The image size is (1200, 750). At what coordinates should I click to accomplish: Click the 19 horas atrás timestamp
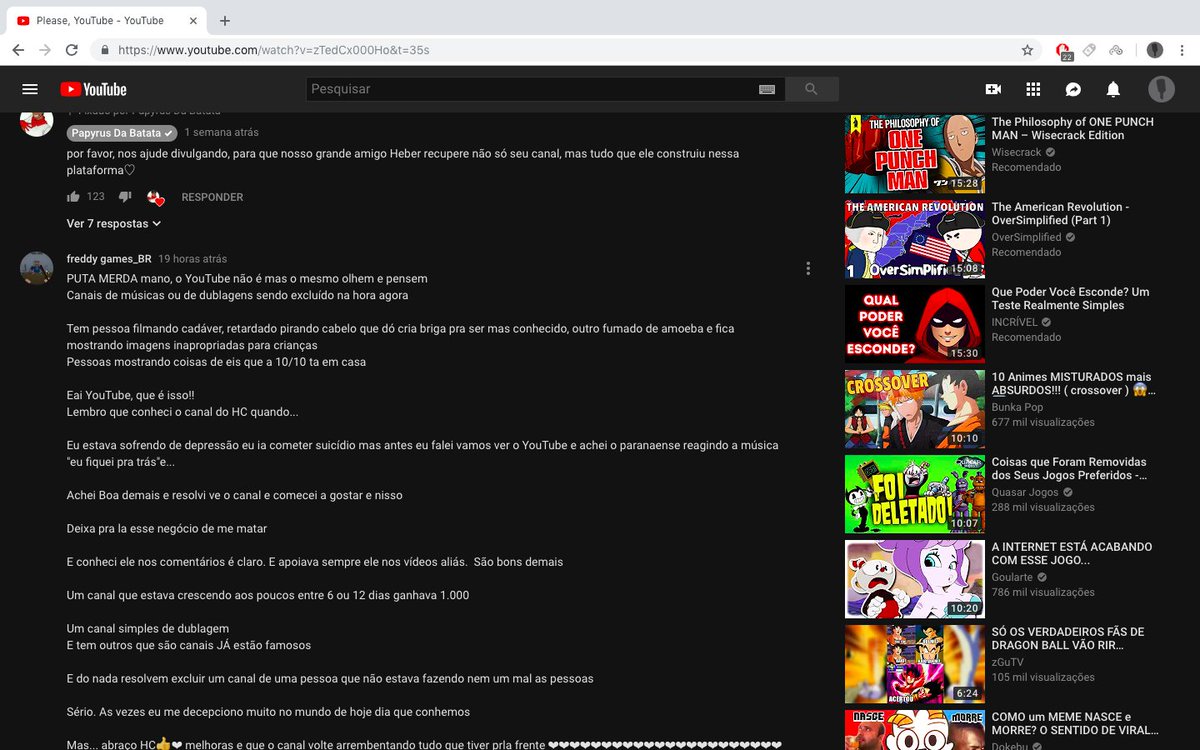(x=192, y=258)
